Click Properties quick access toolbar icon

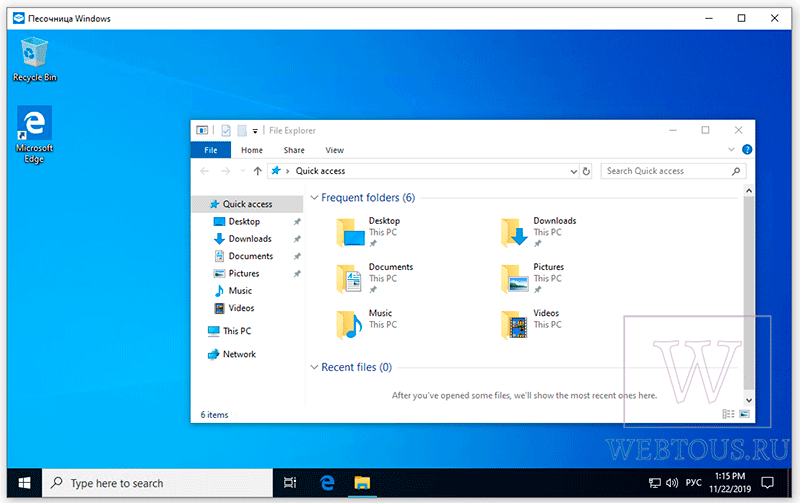tap(226, 131)
